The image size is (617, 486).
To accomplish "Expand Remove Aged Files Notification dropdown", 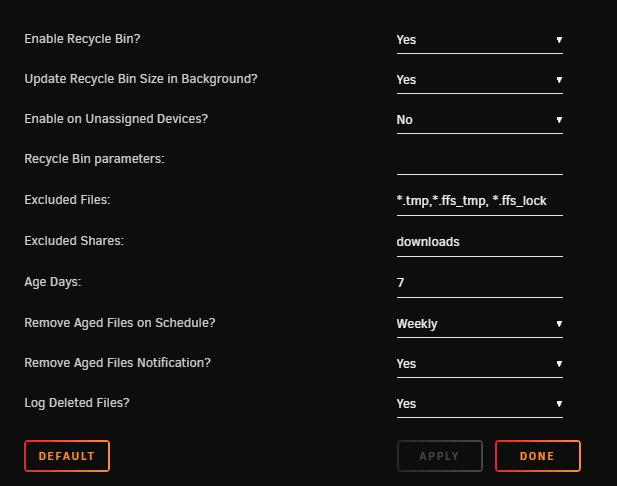I will click(x=480, y=364).
